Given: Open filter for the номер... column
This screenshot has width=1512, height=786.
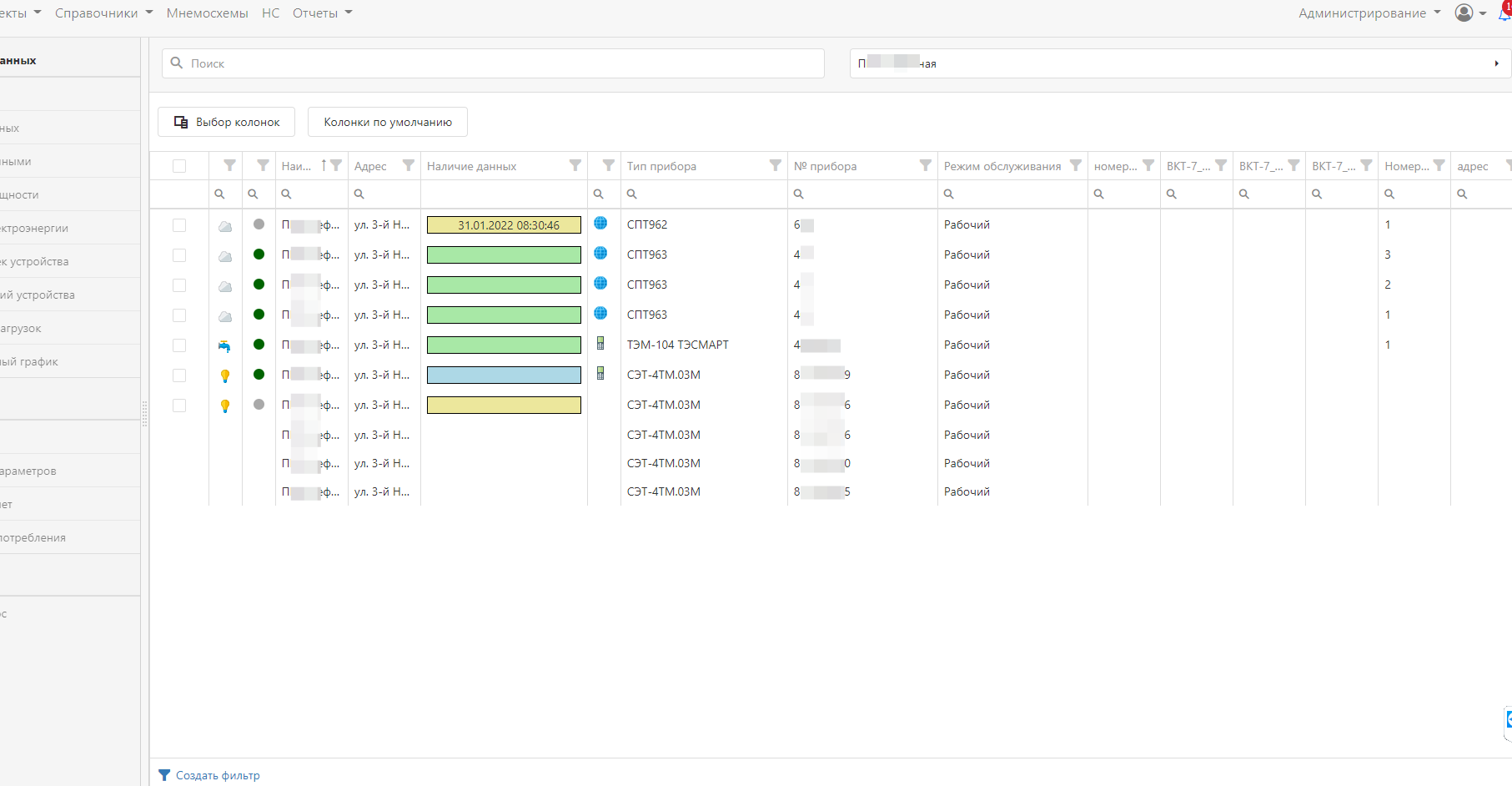Looking at the screenshot, I should point(1148,165).
